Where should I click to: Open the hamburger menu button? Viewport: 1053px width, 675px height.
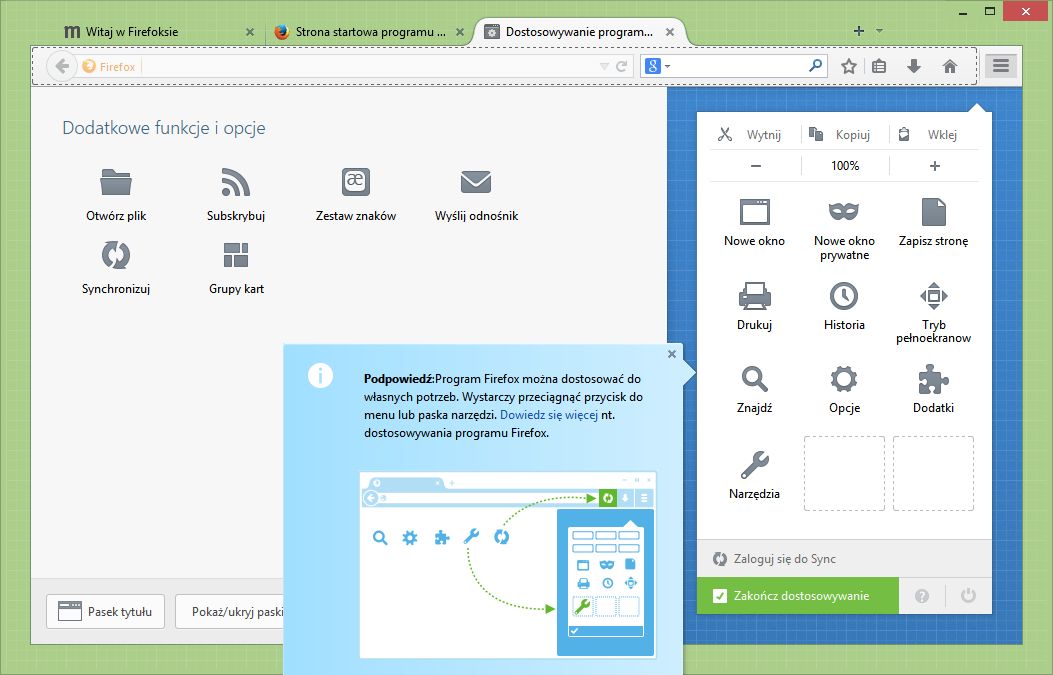coord(1001,66)
